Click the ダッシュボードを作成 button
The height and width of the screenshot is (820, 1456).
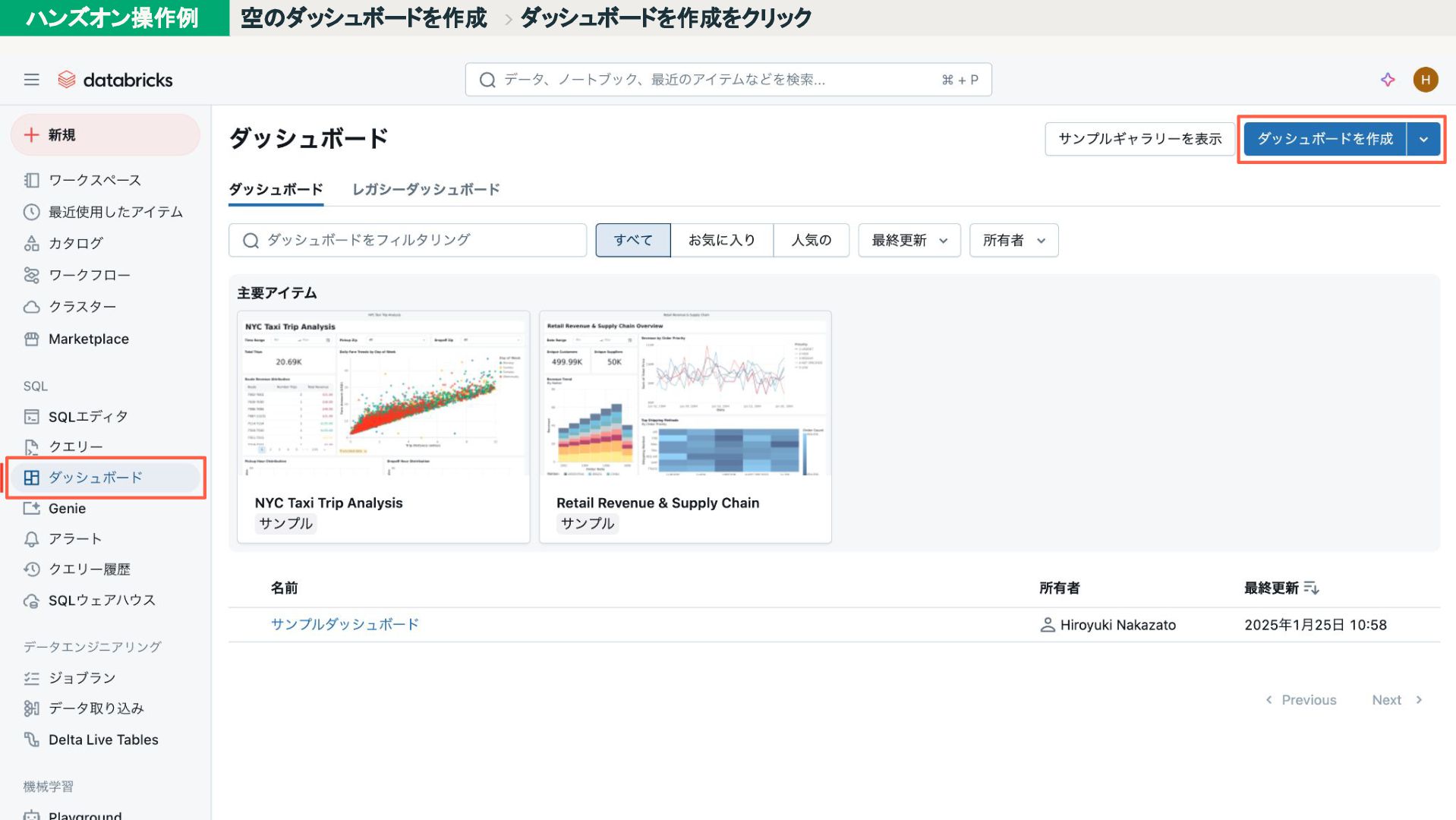click(1325, 139)
